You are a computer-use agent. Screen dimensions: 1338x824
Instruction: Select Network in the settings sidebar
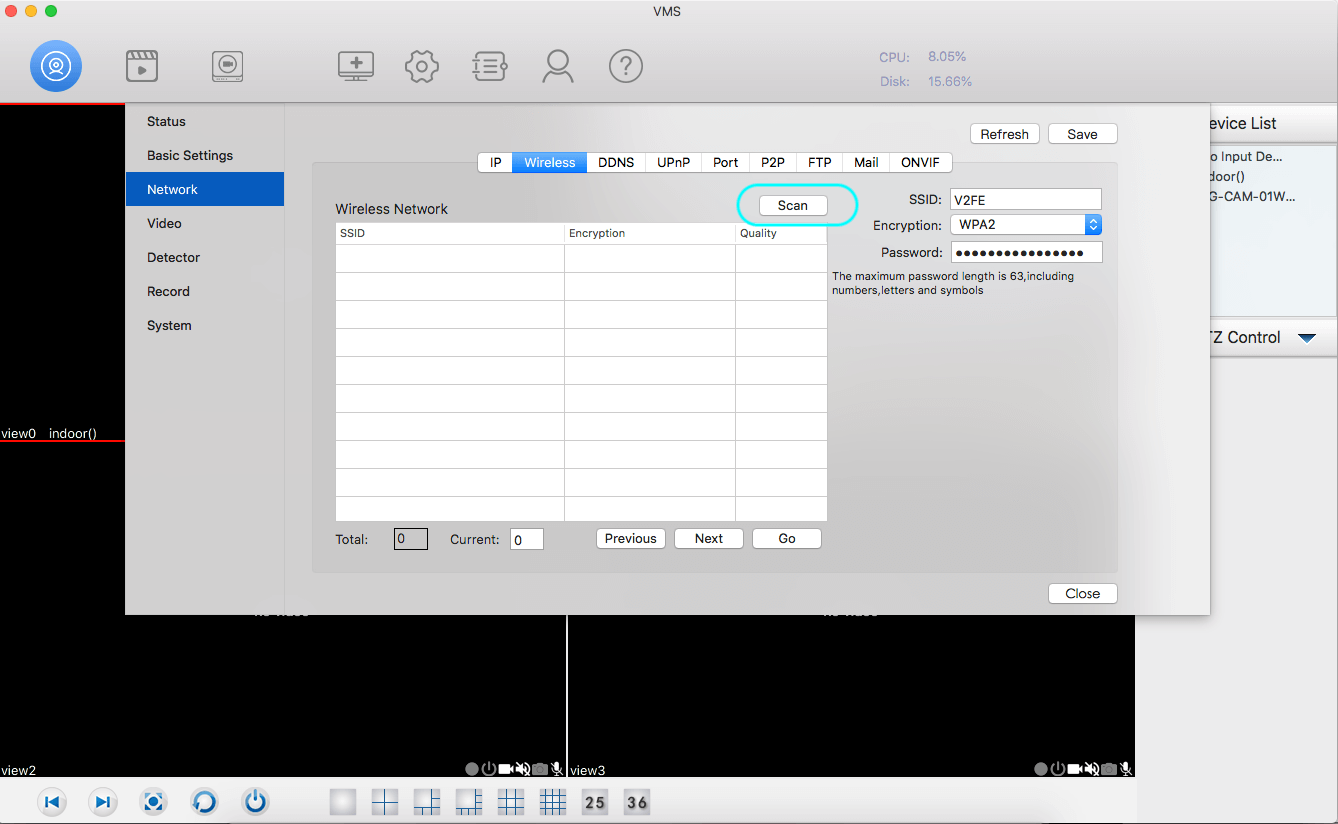(x=205, y=189)
